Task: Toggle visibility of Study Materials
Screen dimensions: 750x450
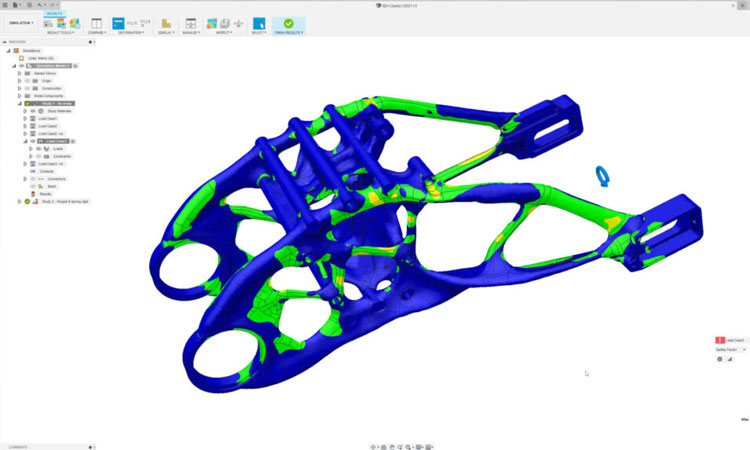Action: coord(33,111)
